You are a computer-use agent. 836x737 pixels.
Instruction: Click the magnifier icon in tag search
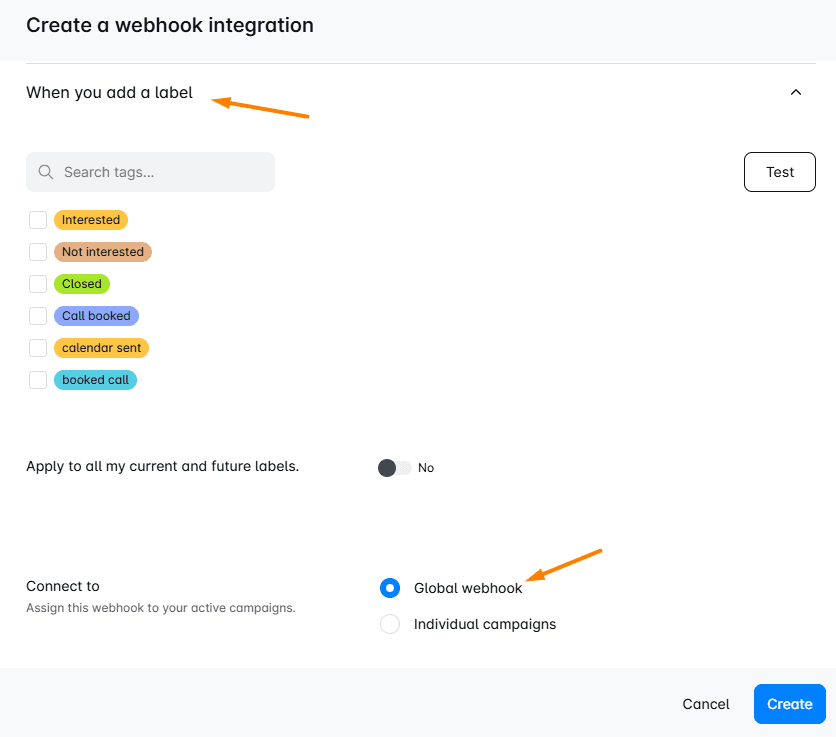pyautogui.click(x=46, y=172)
